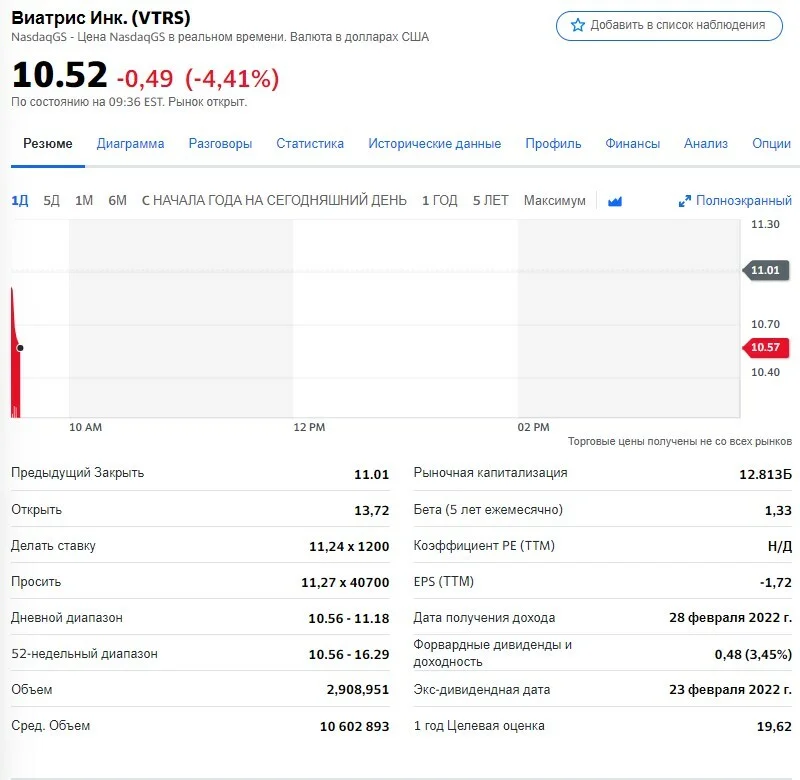Screen dimensions: 800x780
Task: Click the 12 PM axis label
Action: click(x=309, y=427)
